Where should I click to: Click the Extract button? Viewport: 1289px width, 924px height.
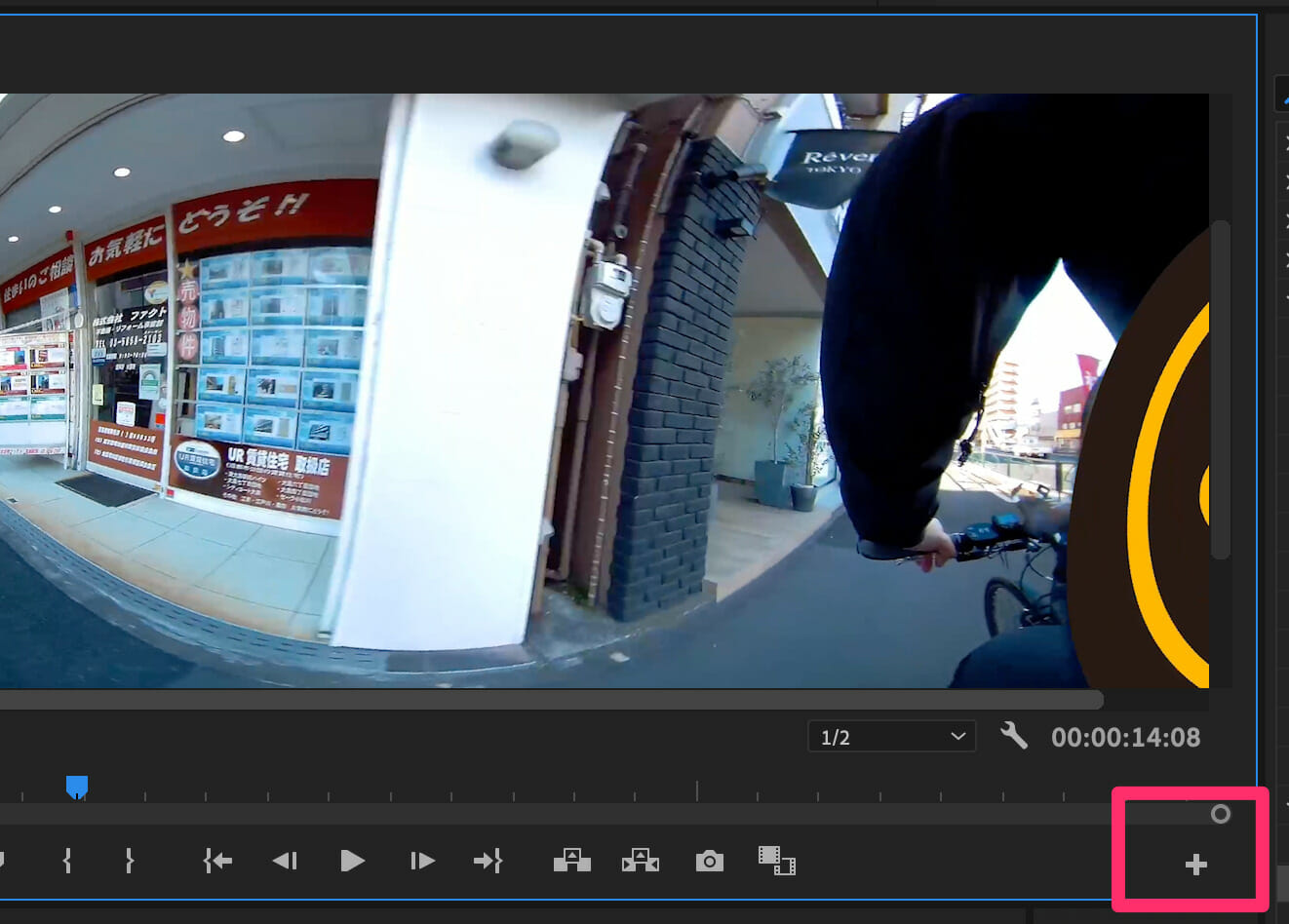pos(640,861)
